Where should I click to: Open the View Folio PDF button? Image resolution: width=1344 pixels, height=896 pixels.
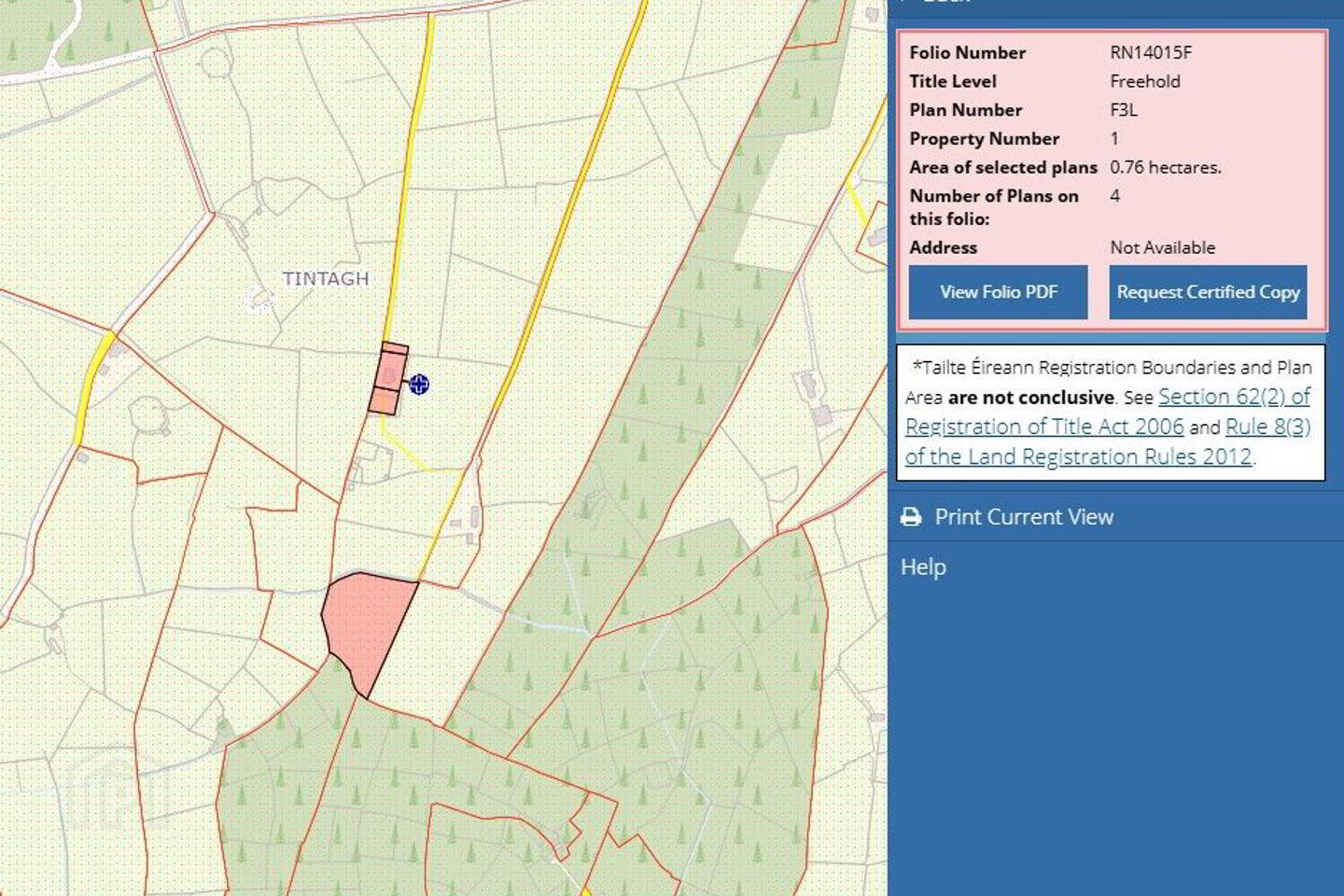(x=998, y=292)
